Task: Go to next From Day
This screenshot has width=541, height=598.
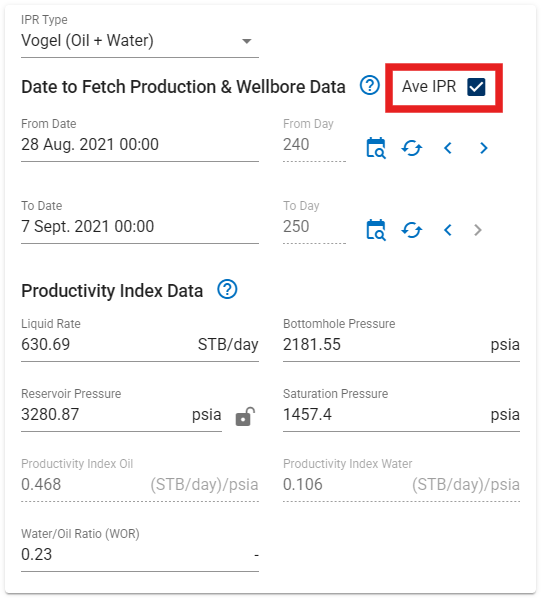Action: point(483,148)
